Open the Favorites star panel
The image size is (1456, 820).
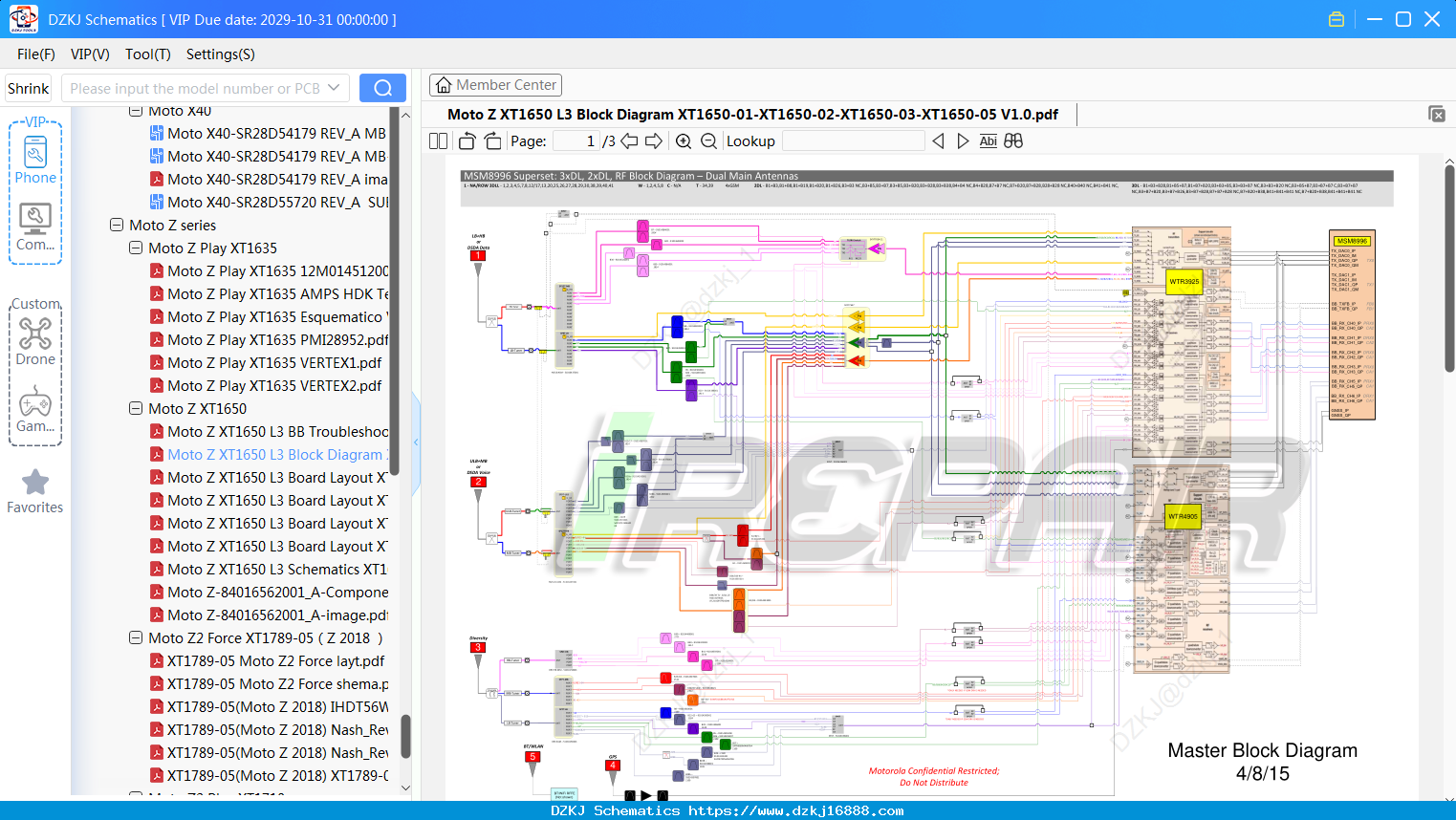(x=35, y=491)
